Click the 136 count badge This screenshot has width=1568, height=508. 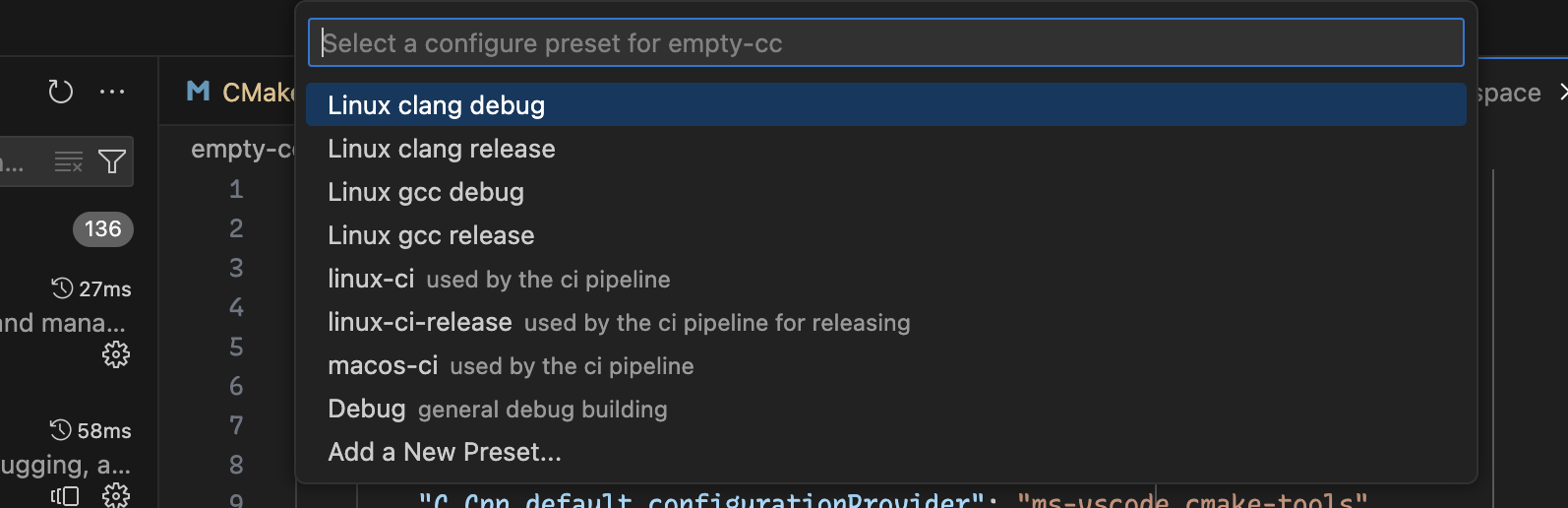[x=102, y=229]
